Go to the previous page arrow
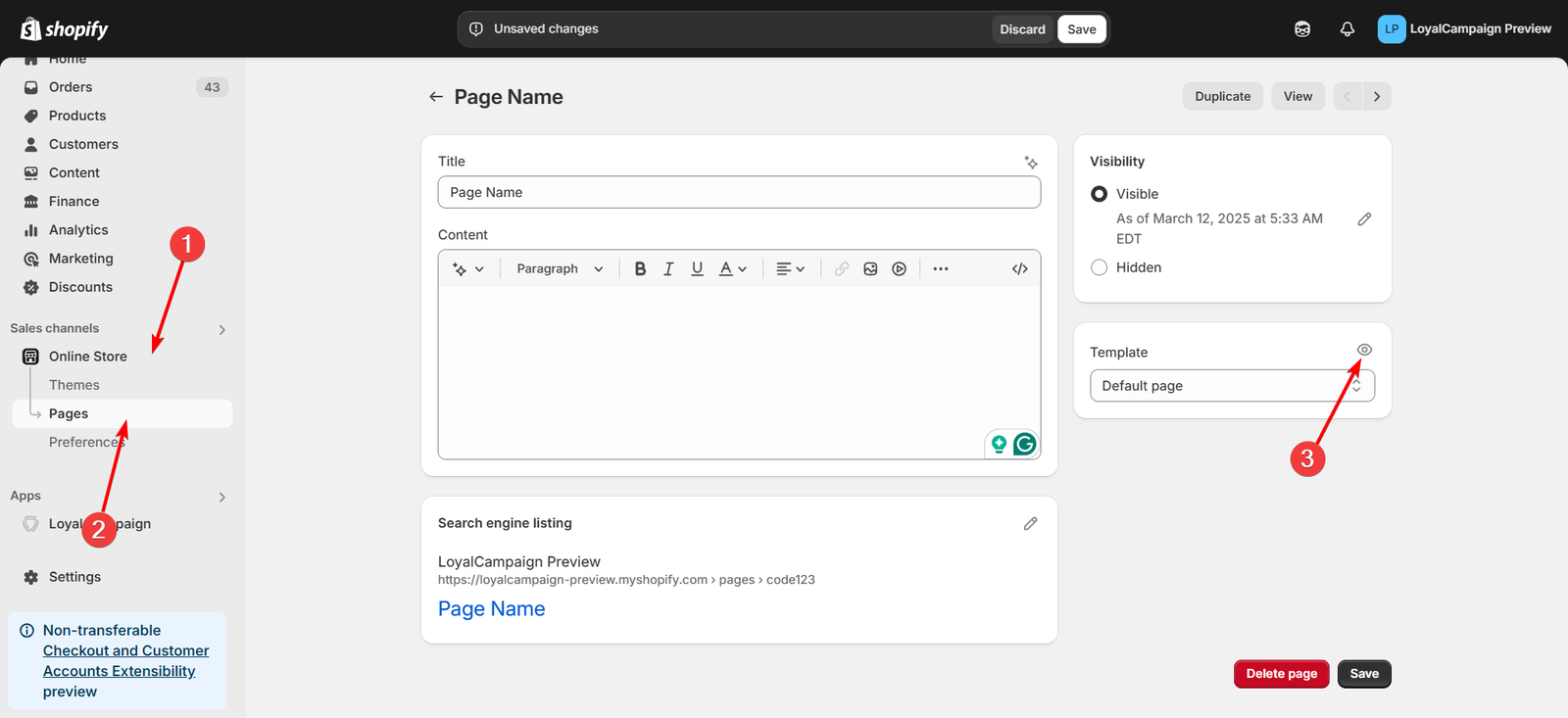The height and width of the screenshot is (718, 1568). [1347, 96]
